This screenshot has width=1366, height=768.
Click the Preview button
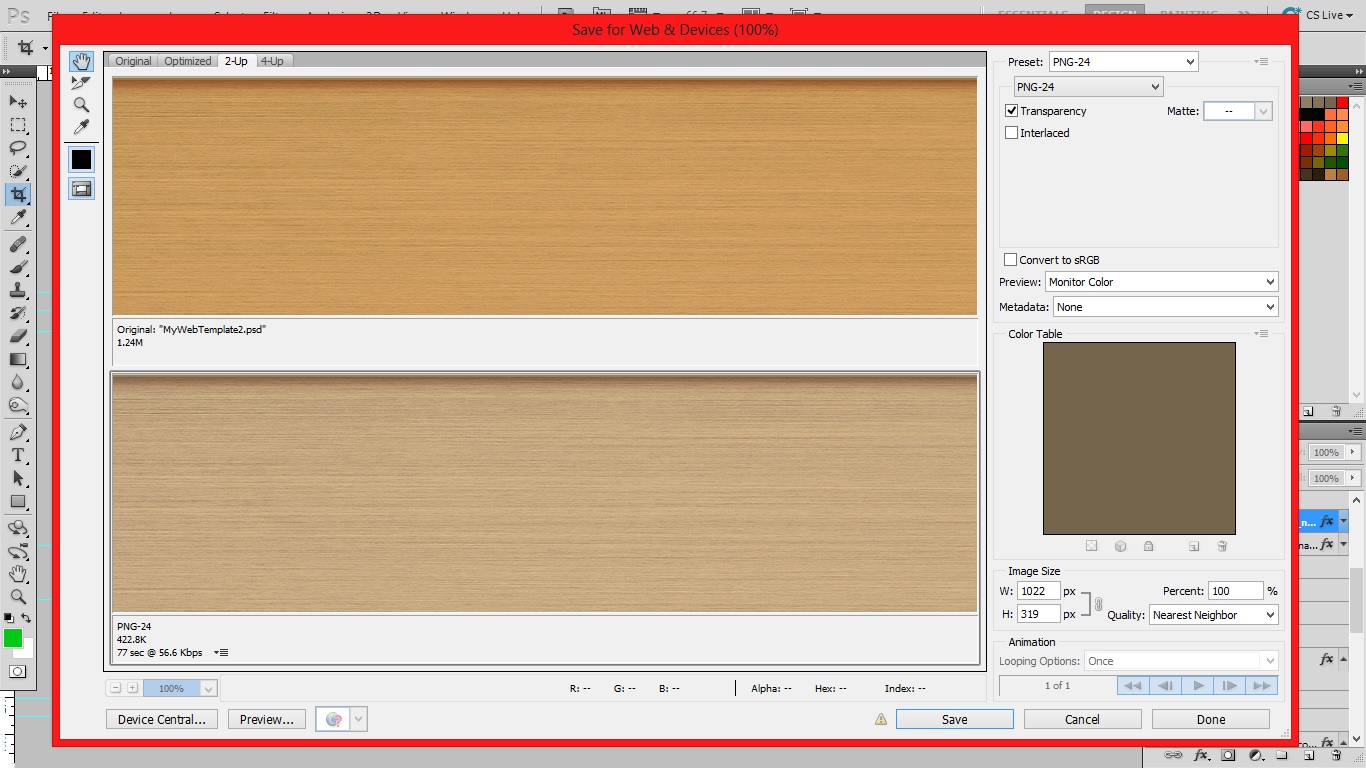(266, 719)
